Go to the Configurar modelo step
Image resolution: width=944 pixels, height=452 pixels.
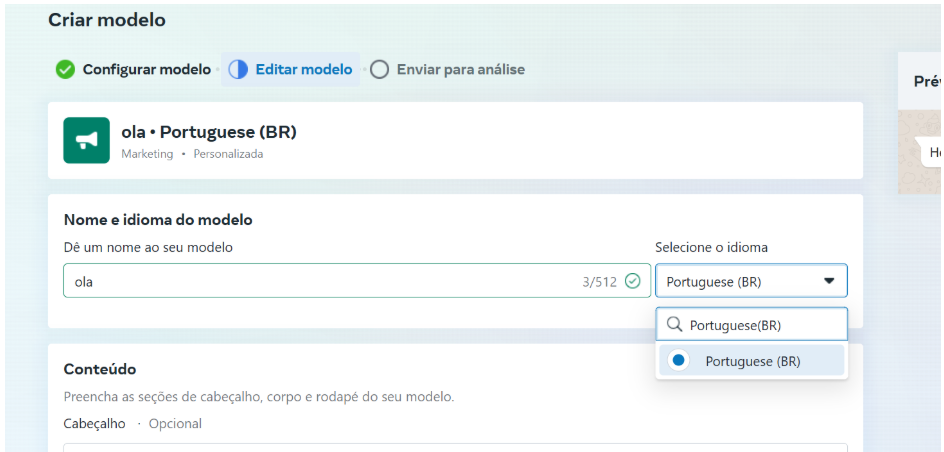pos(146,69)
